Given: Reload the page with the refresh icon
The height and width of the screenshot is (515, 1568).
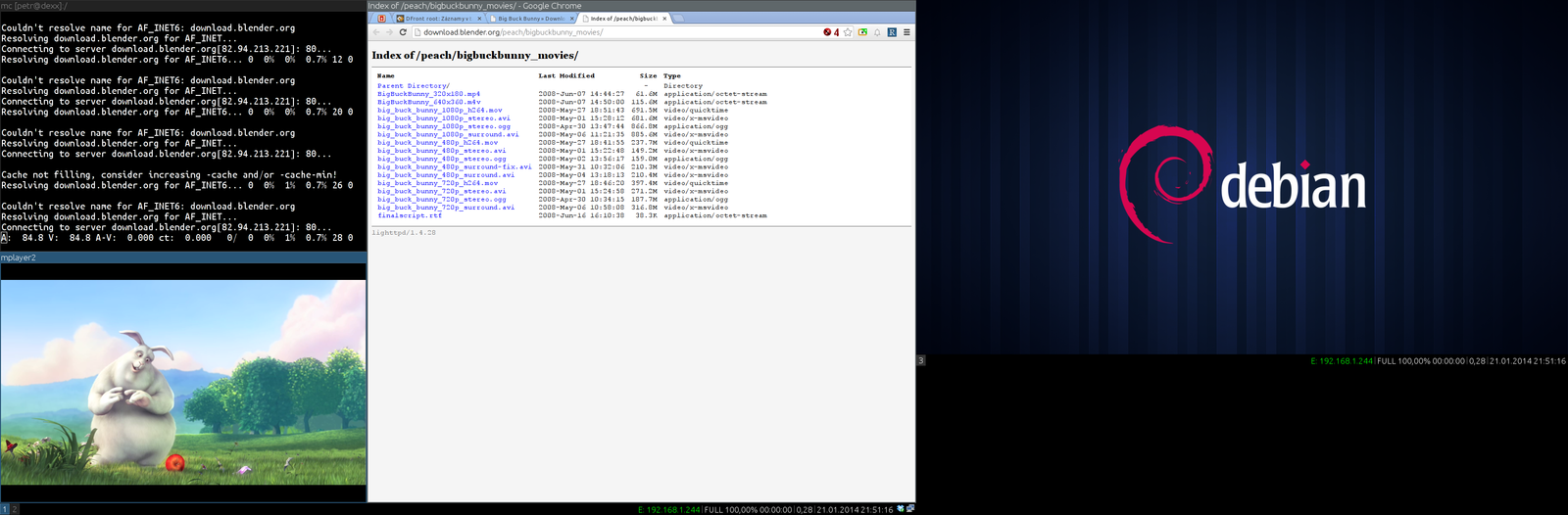Looking at the screenshot, I should click(x=403, y=32).
